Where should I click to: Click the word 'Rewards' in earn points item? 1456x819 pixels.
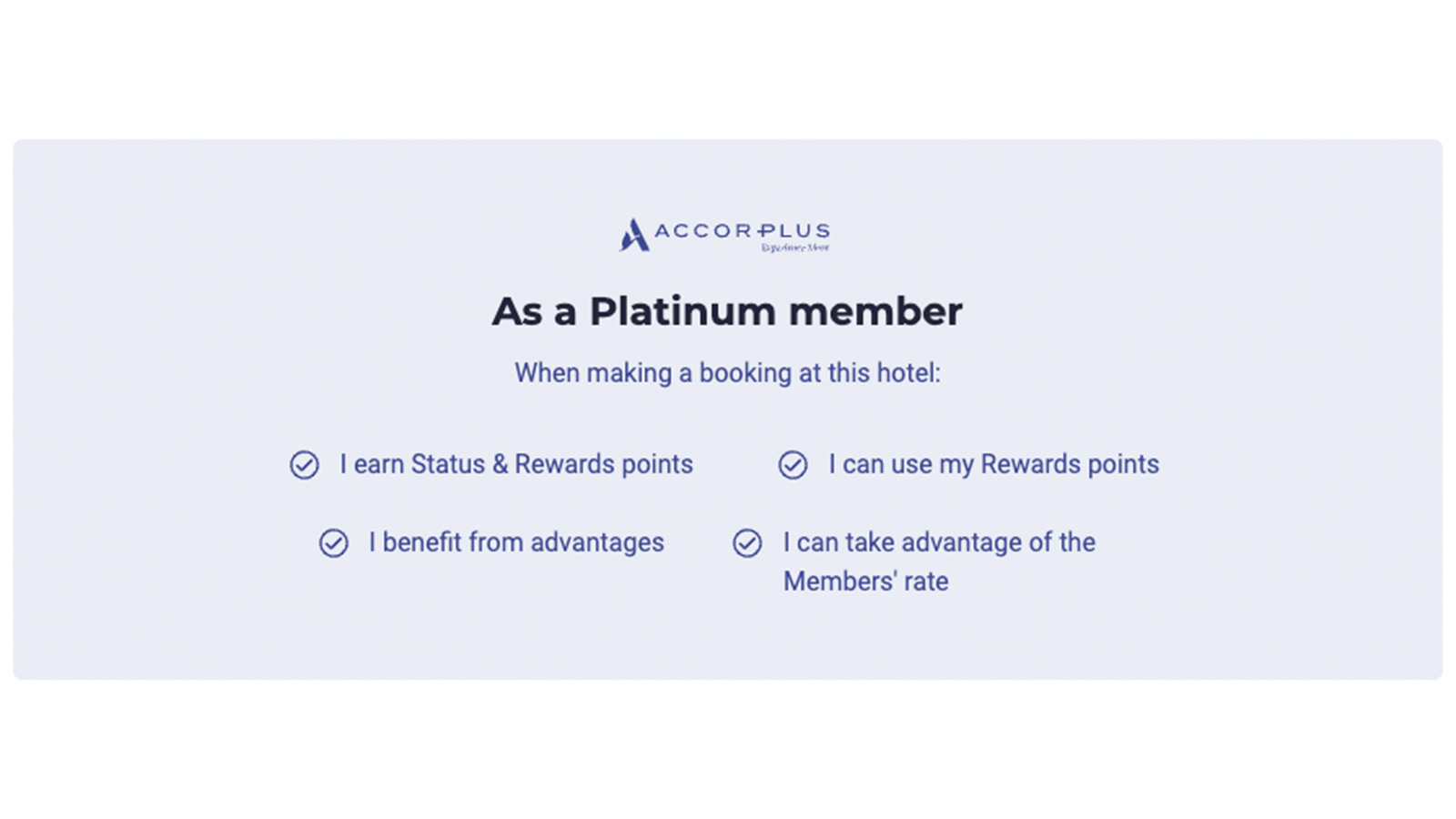tap(564, 464)
